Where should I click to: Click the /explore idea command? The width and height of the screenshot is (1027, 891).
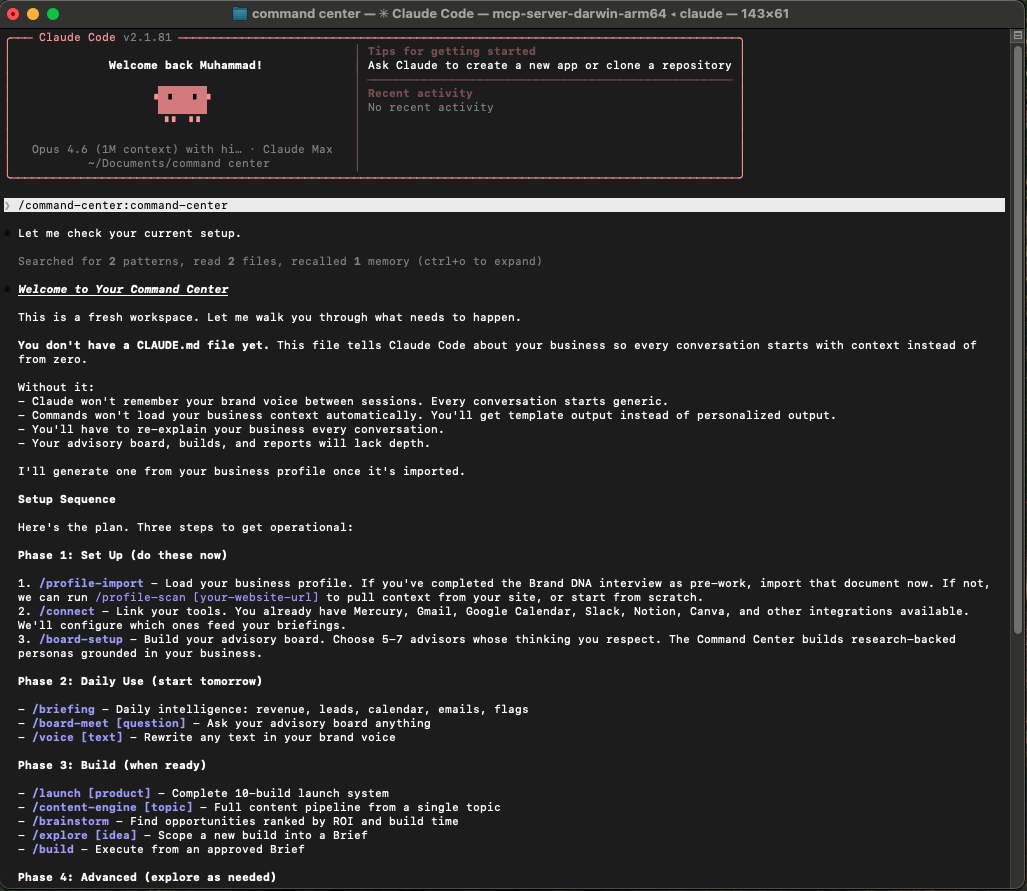click(x=85, y=835)
